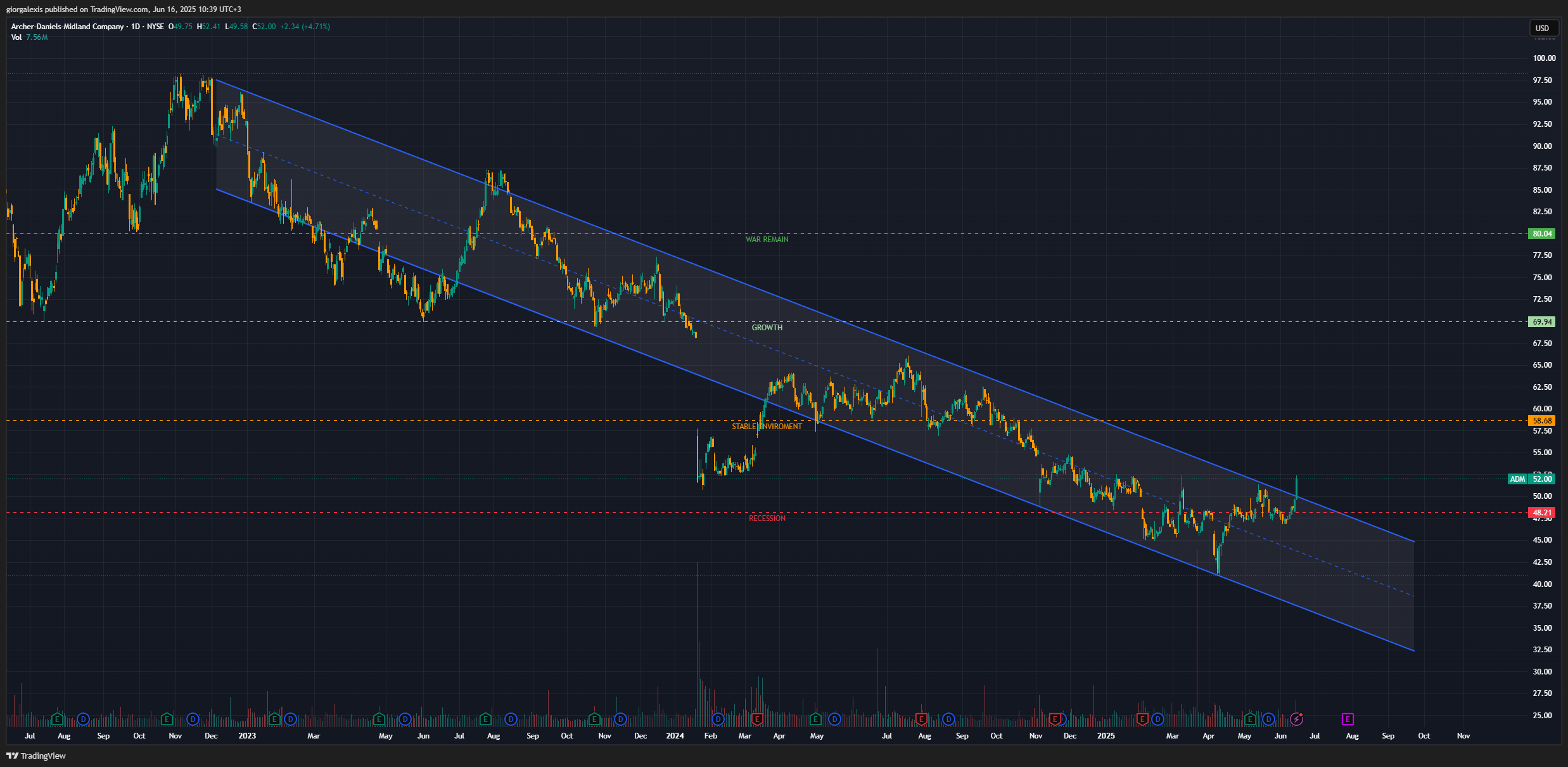Click the 2025 label on time axis
The image size is (1568, 767).
pos(1106,736)
